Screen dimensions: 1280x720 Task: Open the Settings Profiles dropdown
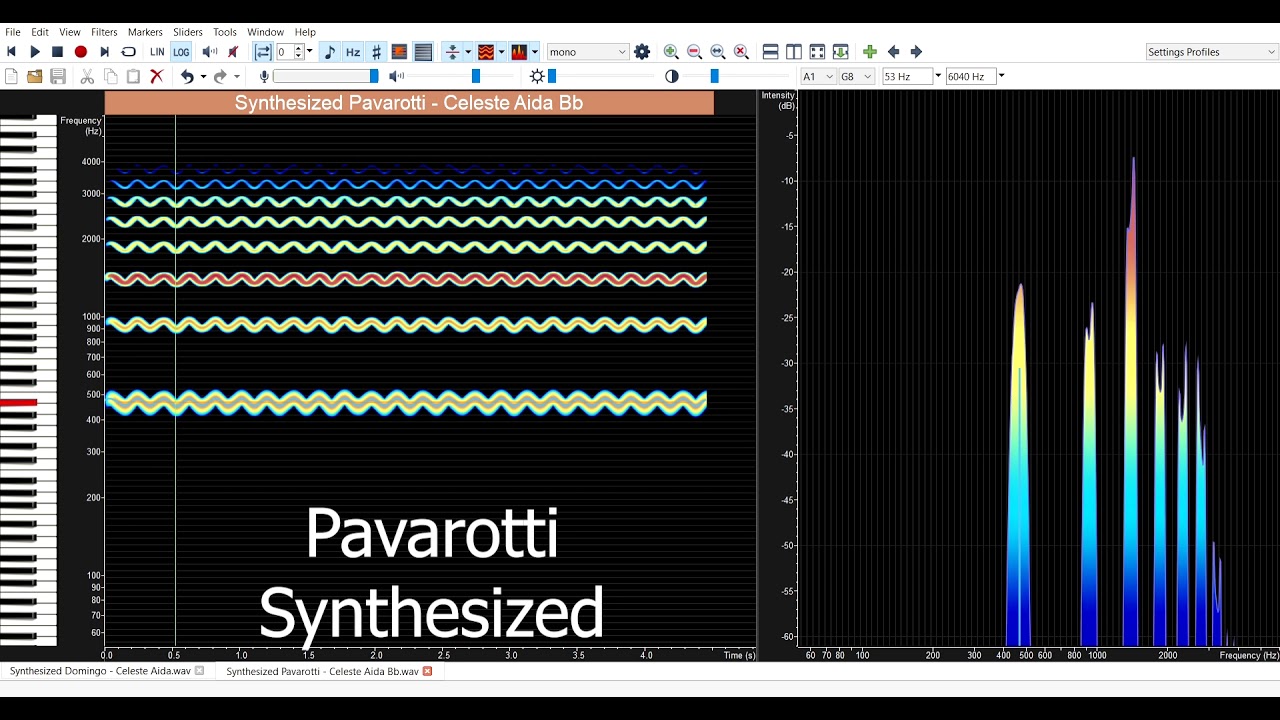pyautogui.click(x=1212, y=52)
